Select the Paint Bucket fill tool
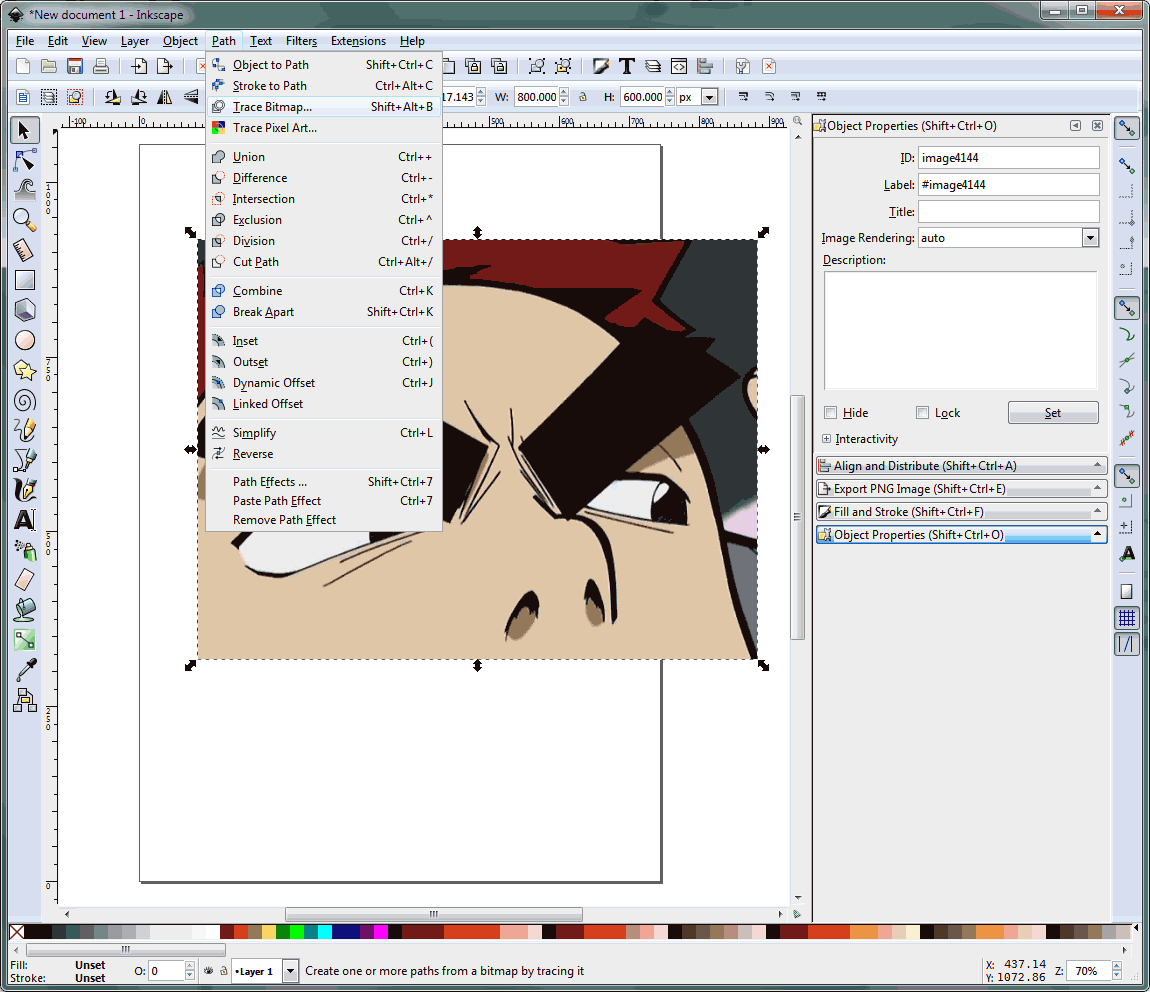 coord(24,610)
